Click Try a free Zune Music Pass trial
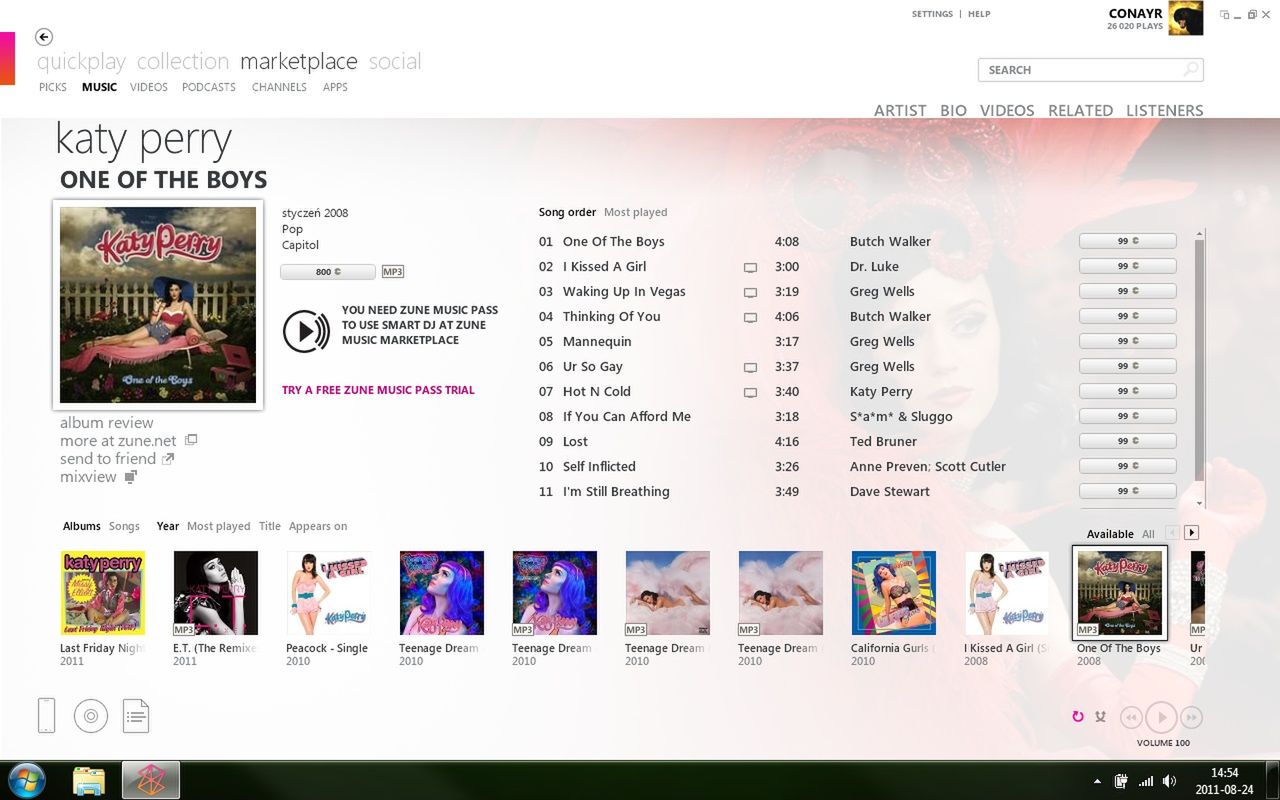The image size is (1280, 800). click(x=378, y=390)
